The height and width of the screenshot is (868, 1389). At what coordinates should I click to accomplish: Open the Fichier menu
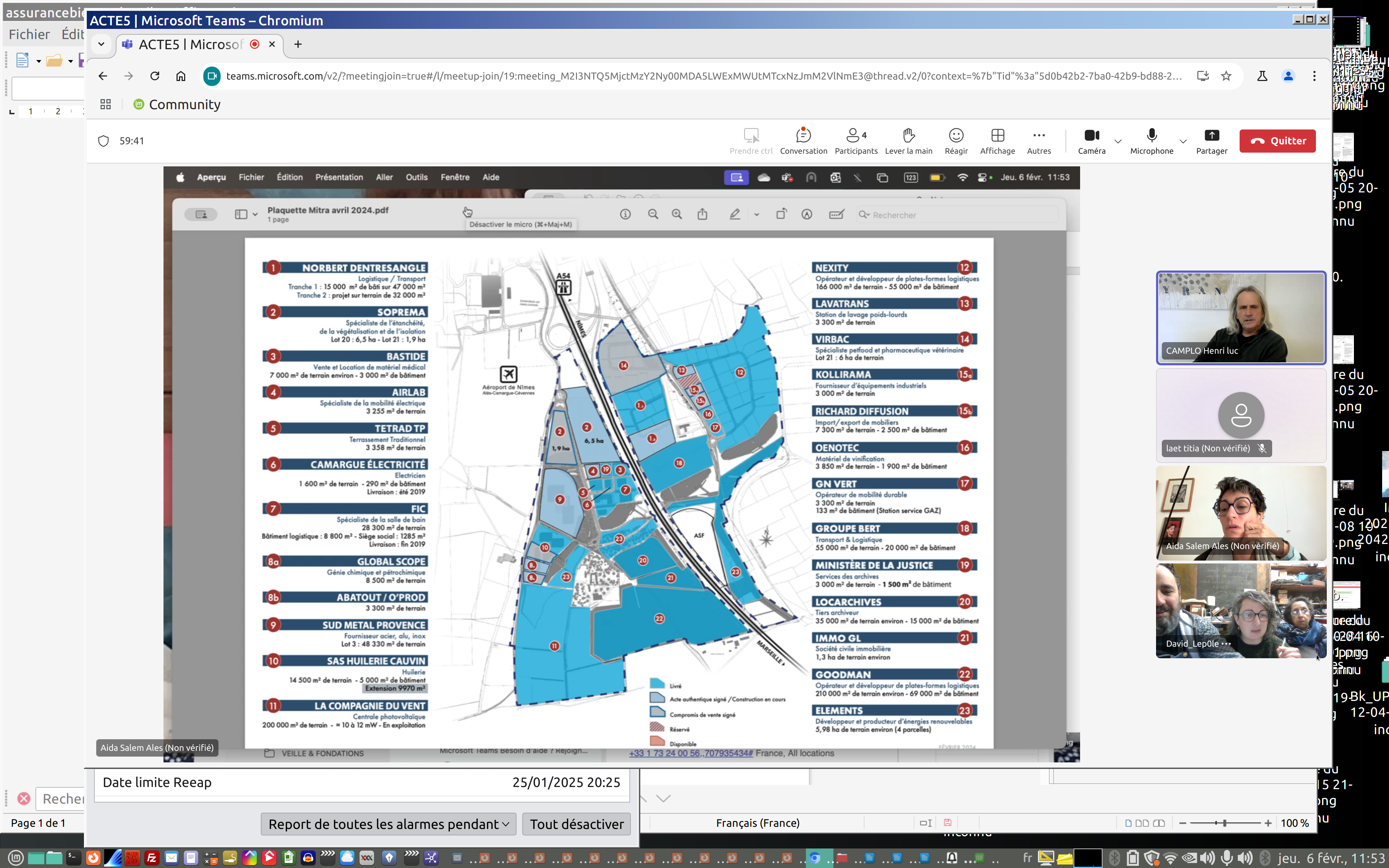click(29, 34)
